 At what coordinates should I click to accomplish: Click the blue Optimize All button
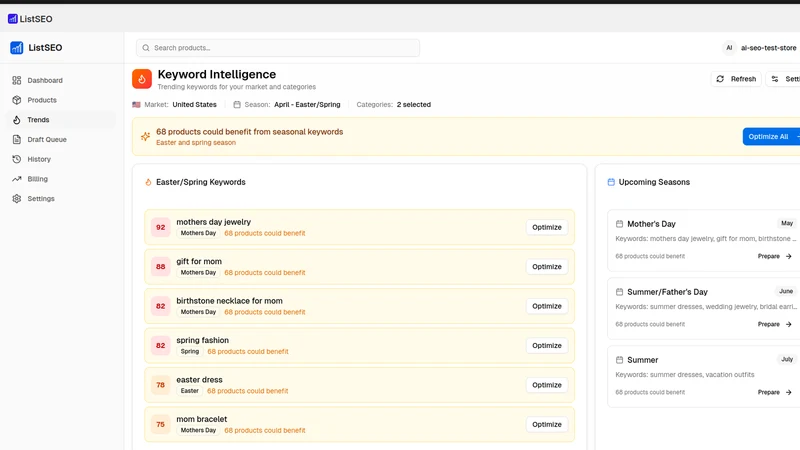[x=771, y=137]
